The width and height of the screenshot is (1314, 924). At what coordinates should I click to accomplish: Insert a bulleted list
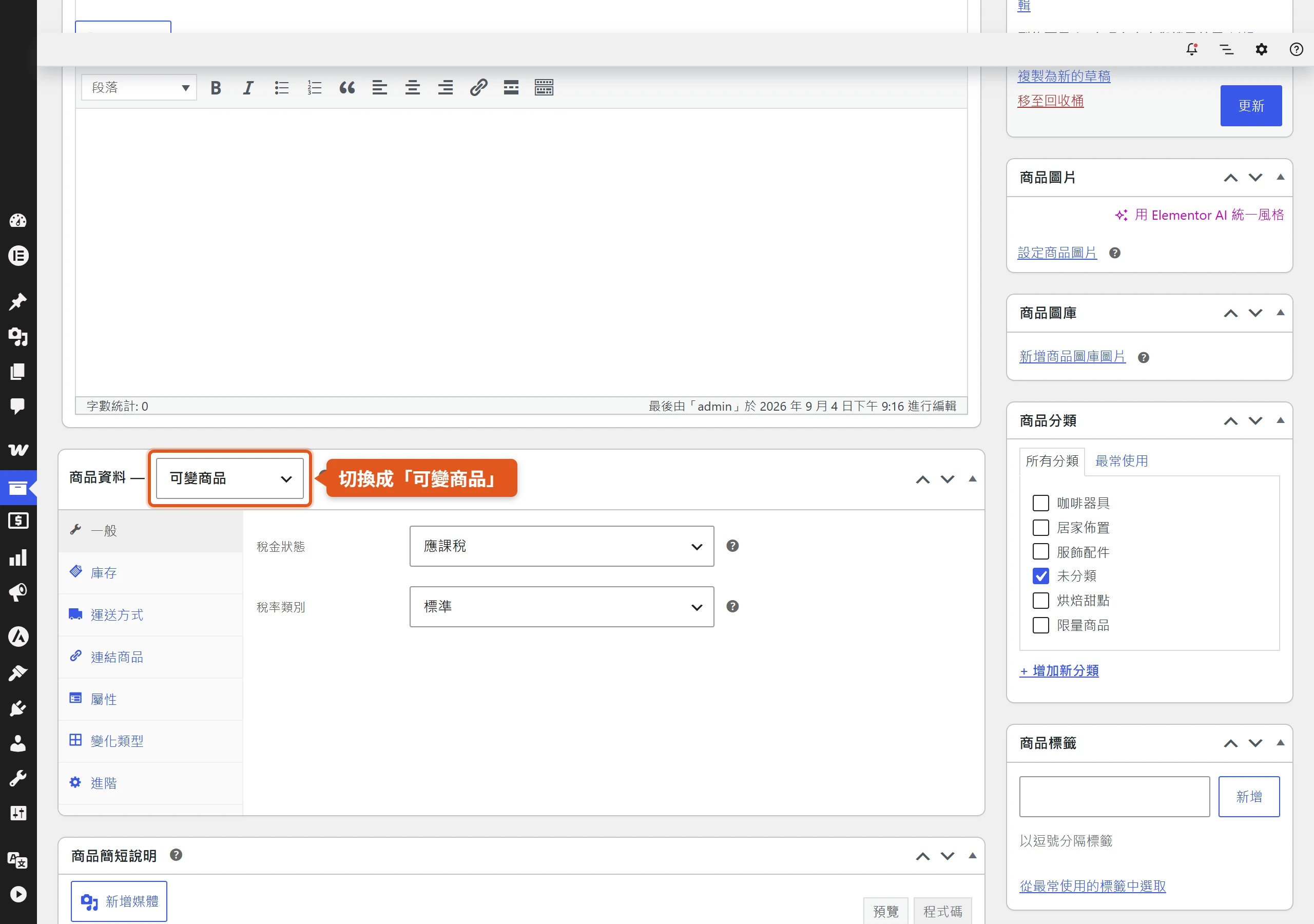point(281,88)
